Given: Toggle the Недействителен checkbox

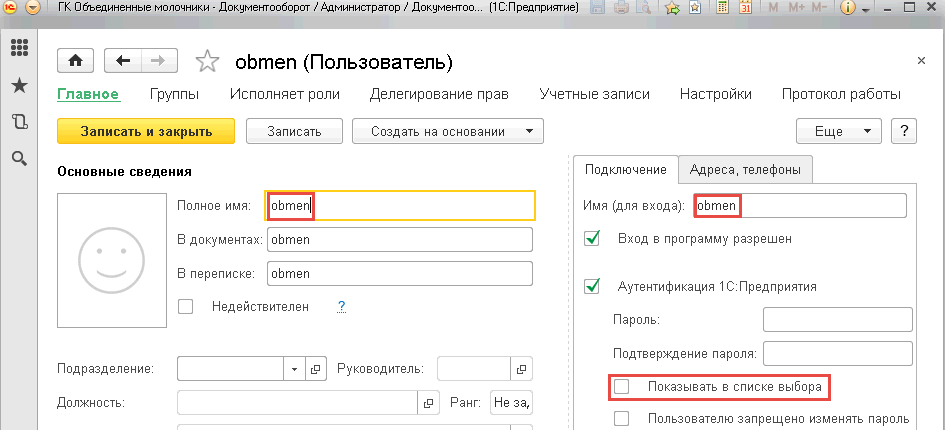Looking at the screenshot, I should coord(186,306).
